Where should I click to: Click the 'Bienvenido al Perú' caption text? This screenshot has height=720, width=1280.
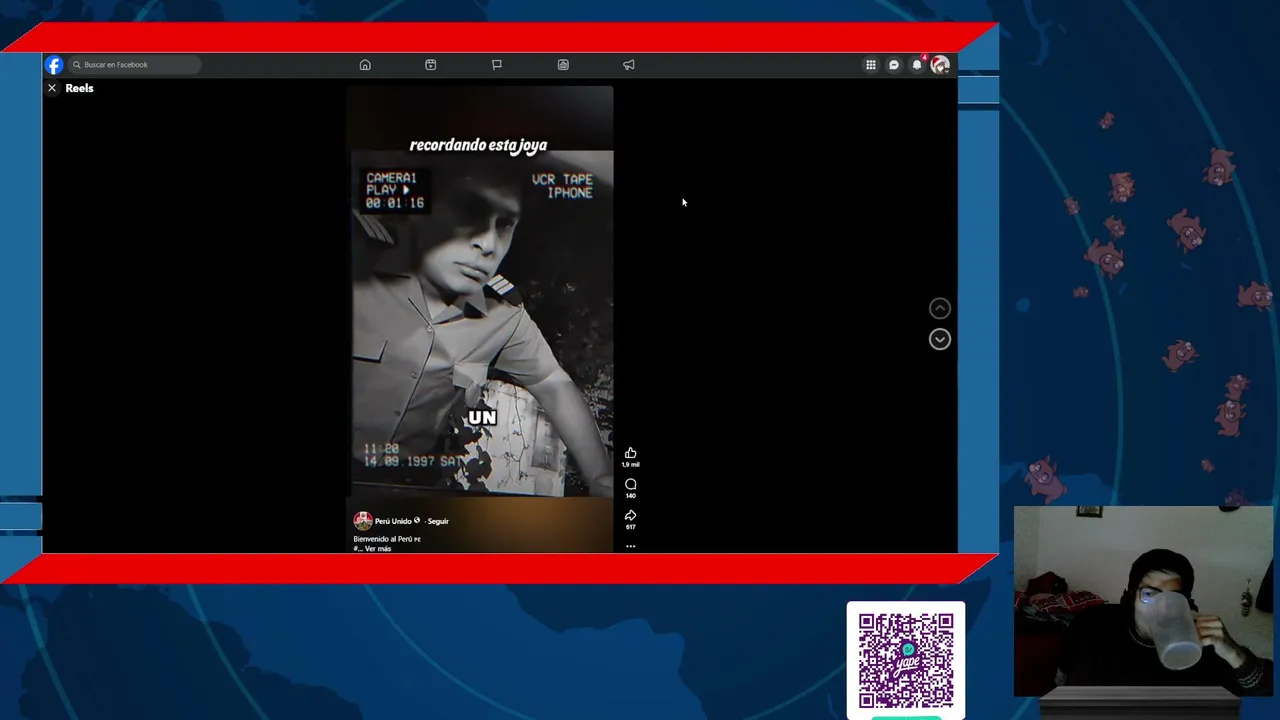[384, 539]
